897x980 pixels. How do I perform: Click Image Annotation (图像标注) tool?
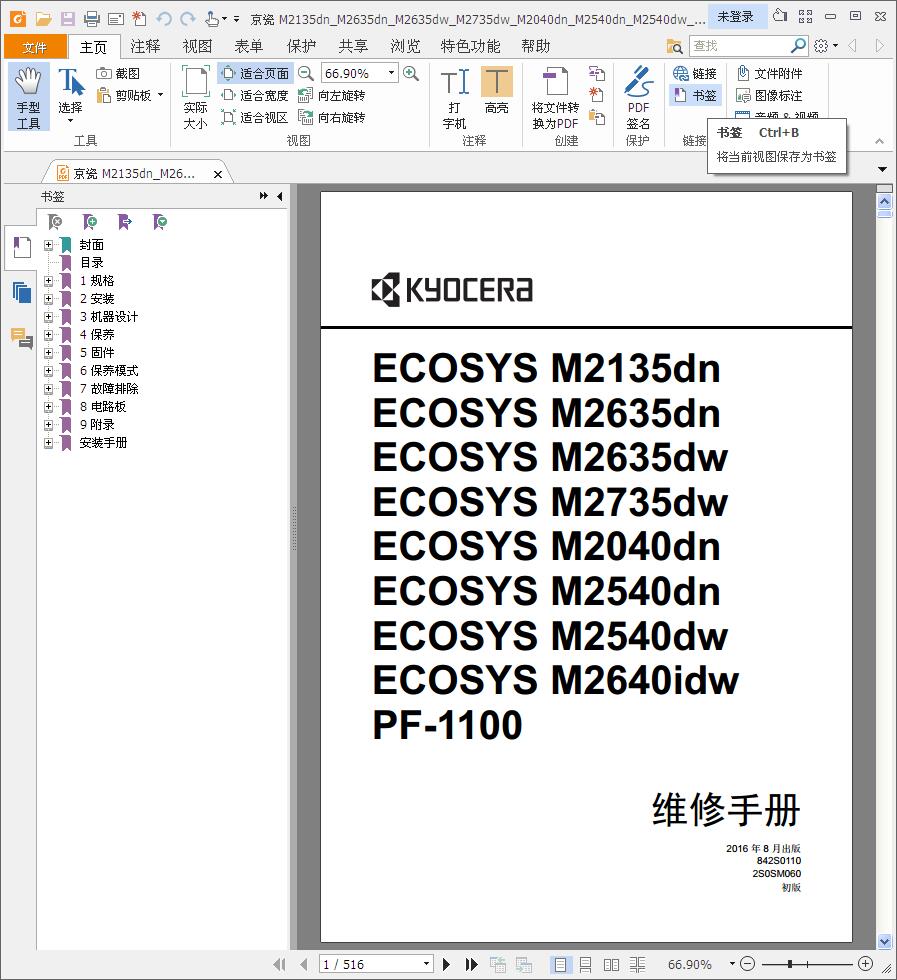click(x=769, y=95)
